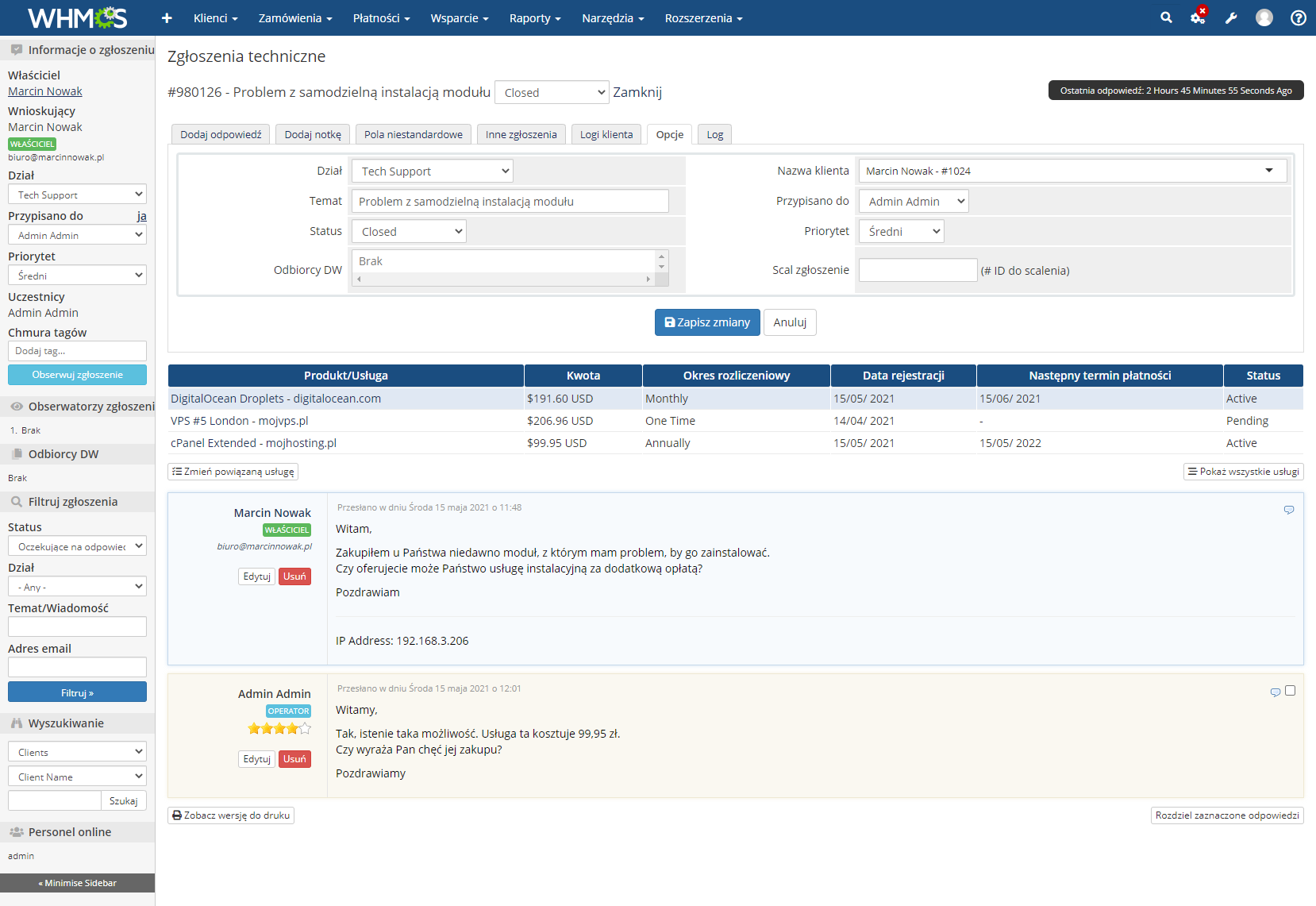The height and width of the screenshot is (906, 1316).
Task: Open the help question mark icon
Action: 1297,17
